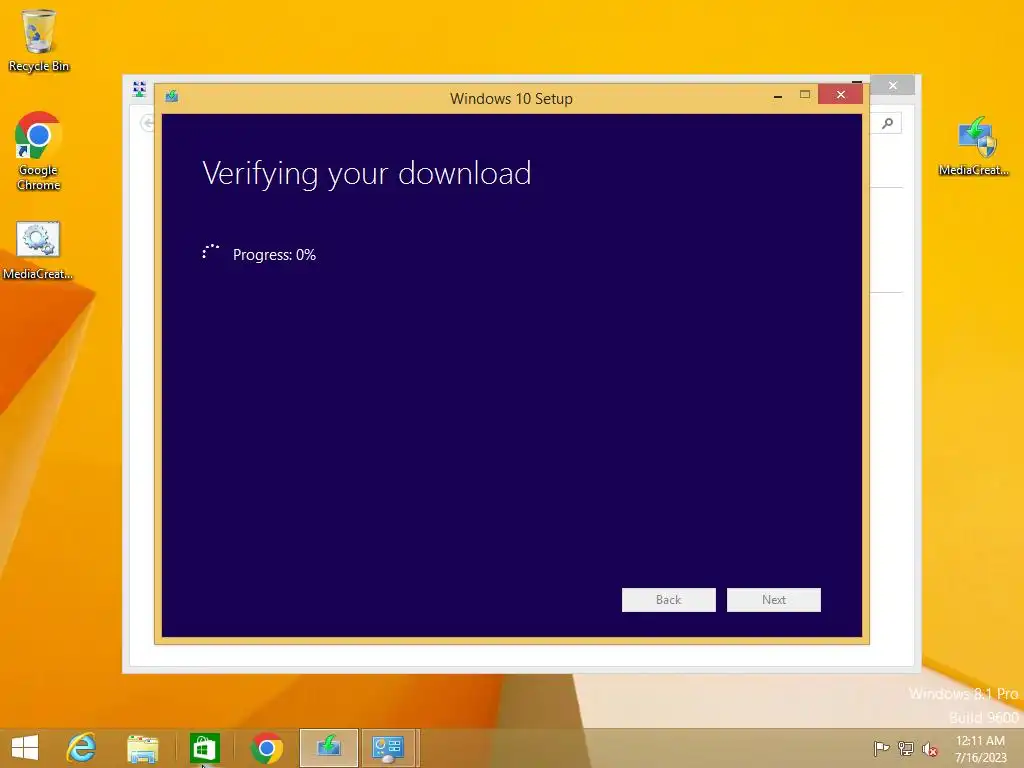1024x768 pixels.
Task: Launch Google Chrome from the taskbar
Action: (266, 748)
